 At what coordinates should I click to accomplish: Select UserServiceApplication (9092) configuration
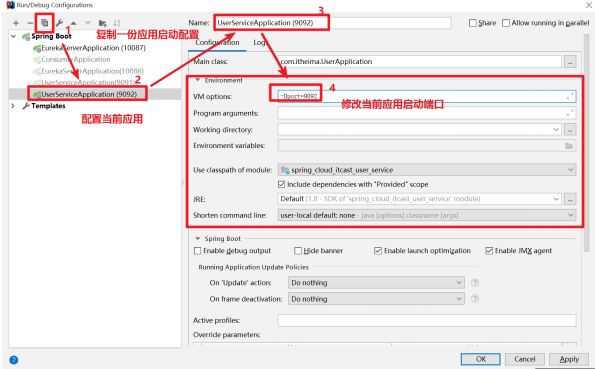pyautogui.click(x=89, y=94)
